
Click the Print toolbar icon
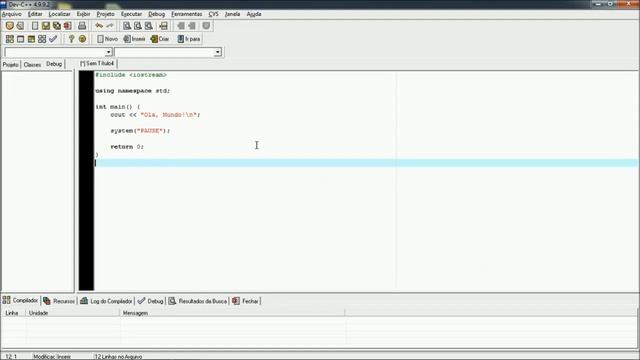pyautogui.click(x=82, y=26)
